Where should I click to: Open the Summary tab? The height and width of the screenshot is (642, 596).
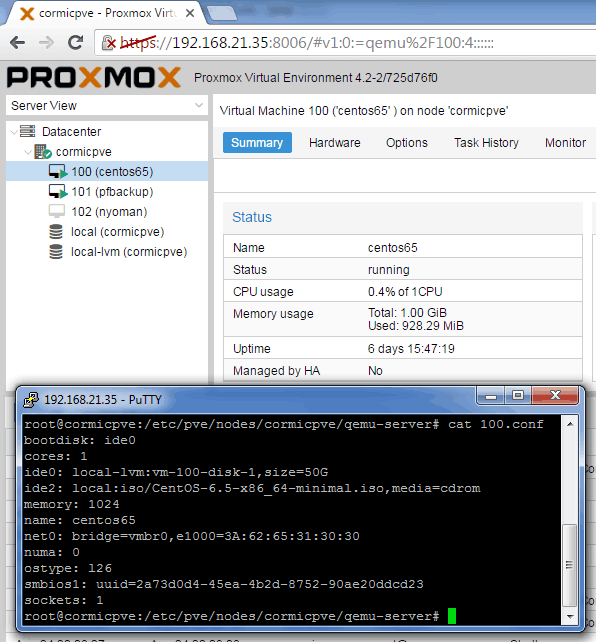click(257, 142)
